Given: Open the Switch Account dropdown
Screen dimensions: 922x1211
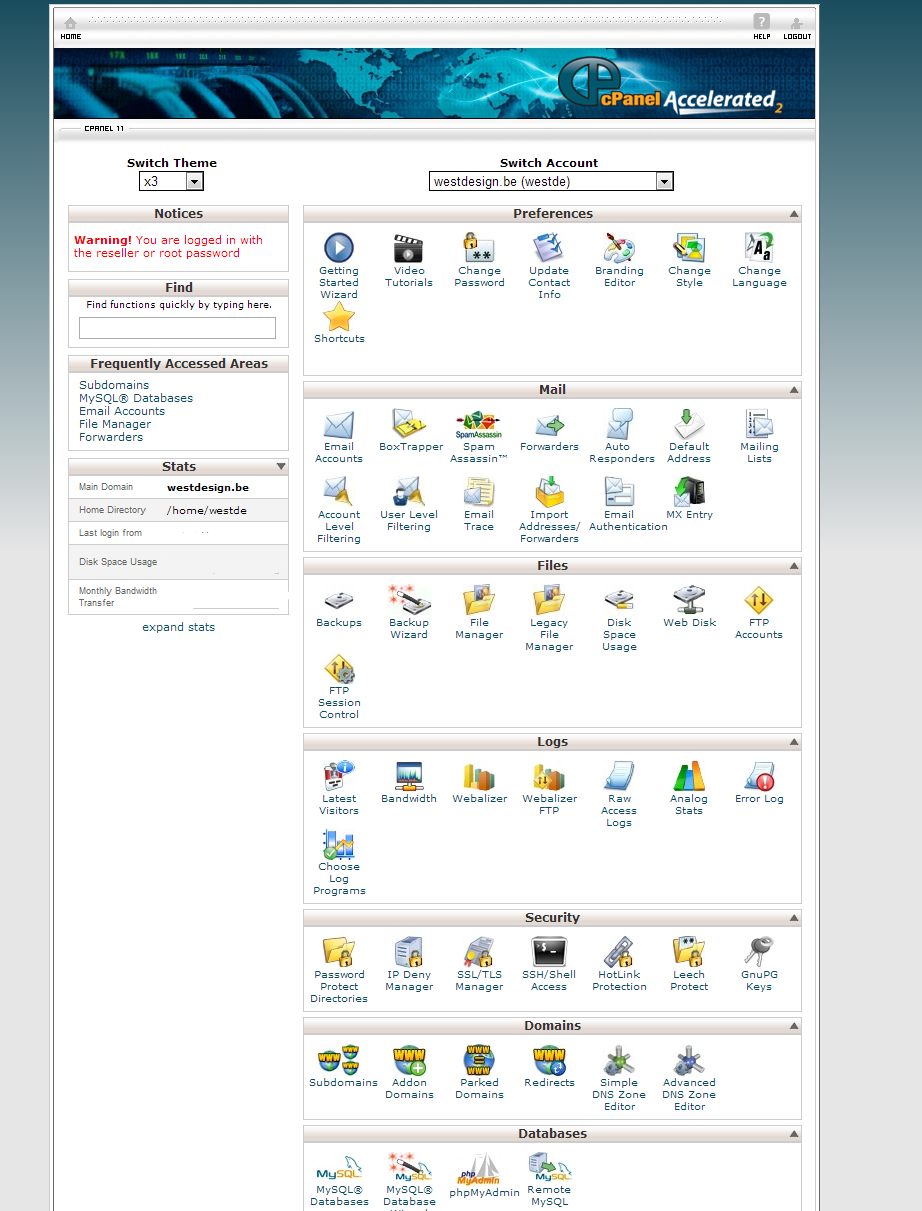Looking at the screenshot, I should click(x=551, y=181).
